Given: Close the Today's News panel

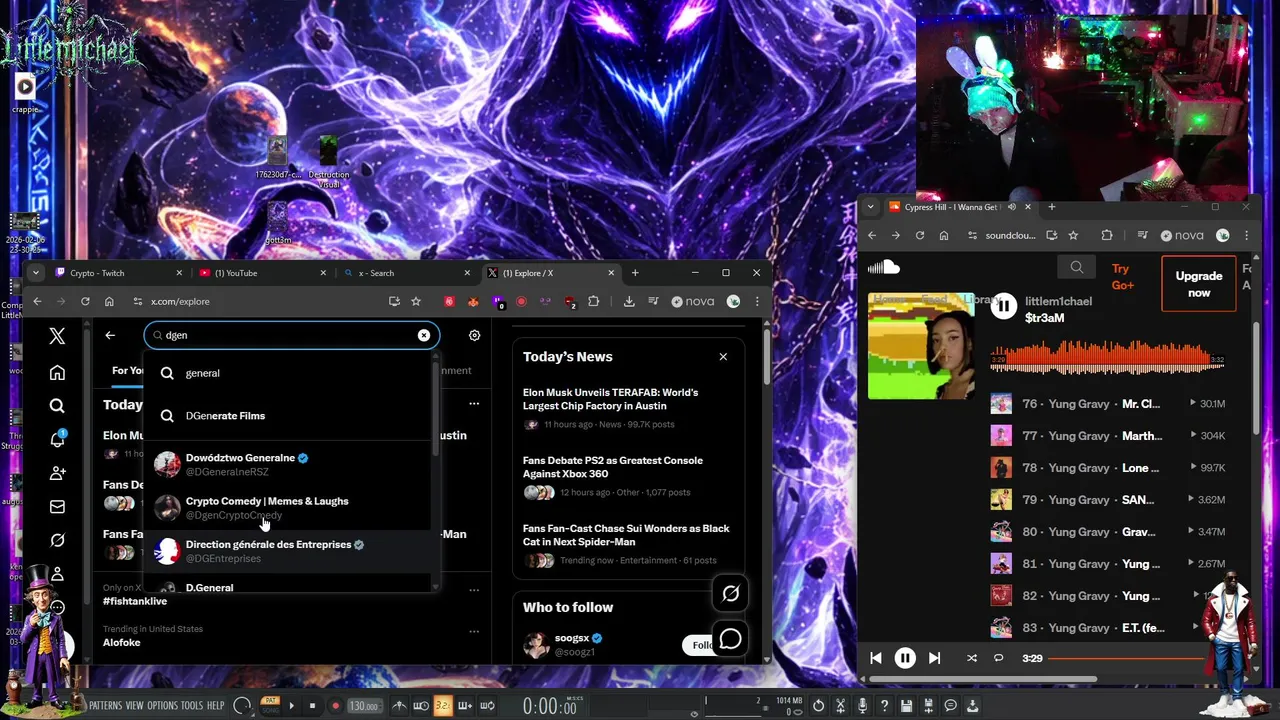Looking at the screenshot, I should 723,357.
